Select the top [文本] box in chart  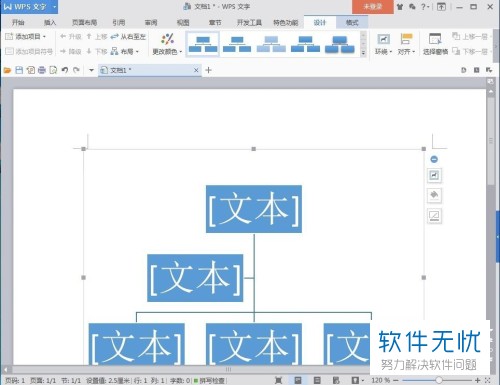254,209
